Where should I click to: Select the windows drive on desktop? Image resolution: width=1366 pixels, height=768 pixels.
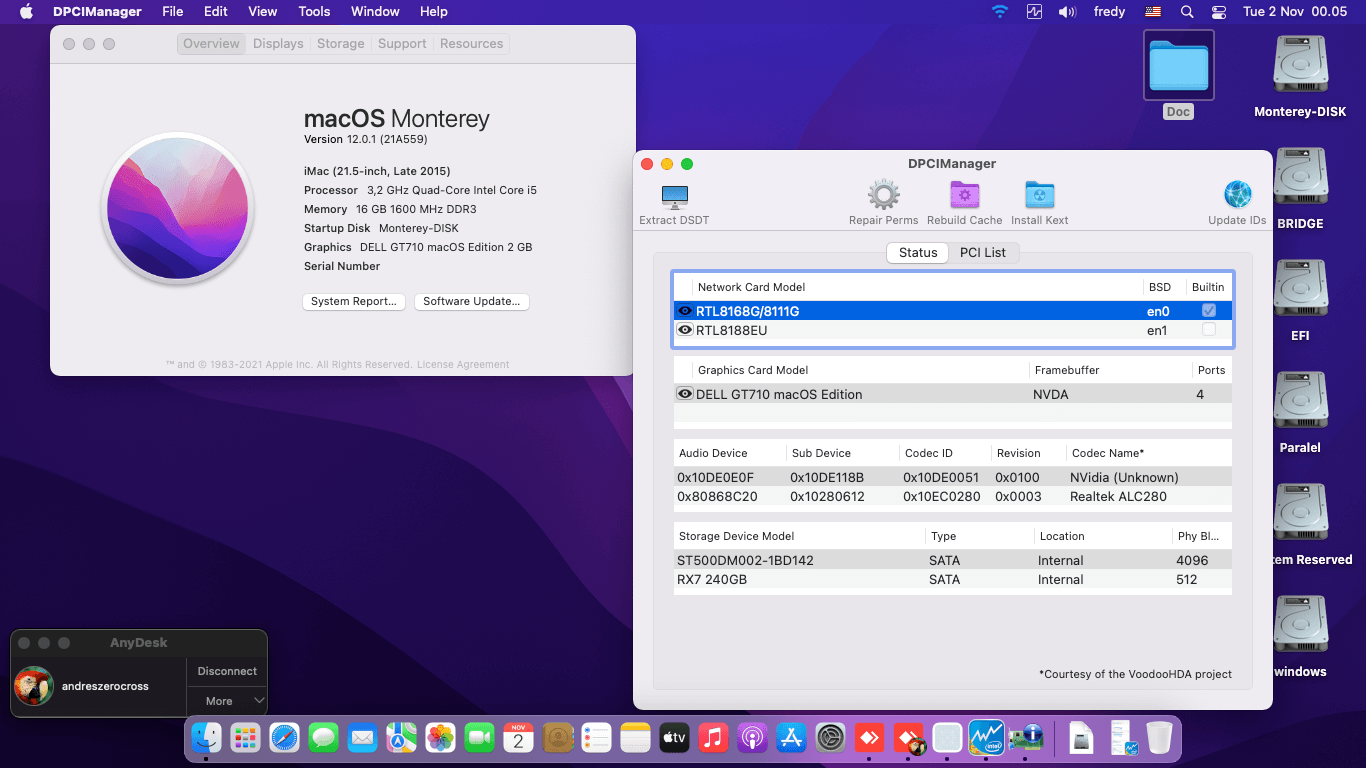pyautogui.click(x=1300, y=625)
